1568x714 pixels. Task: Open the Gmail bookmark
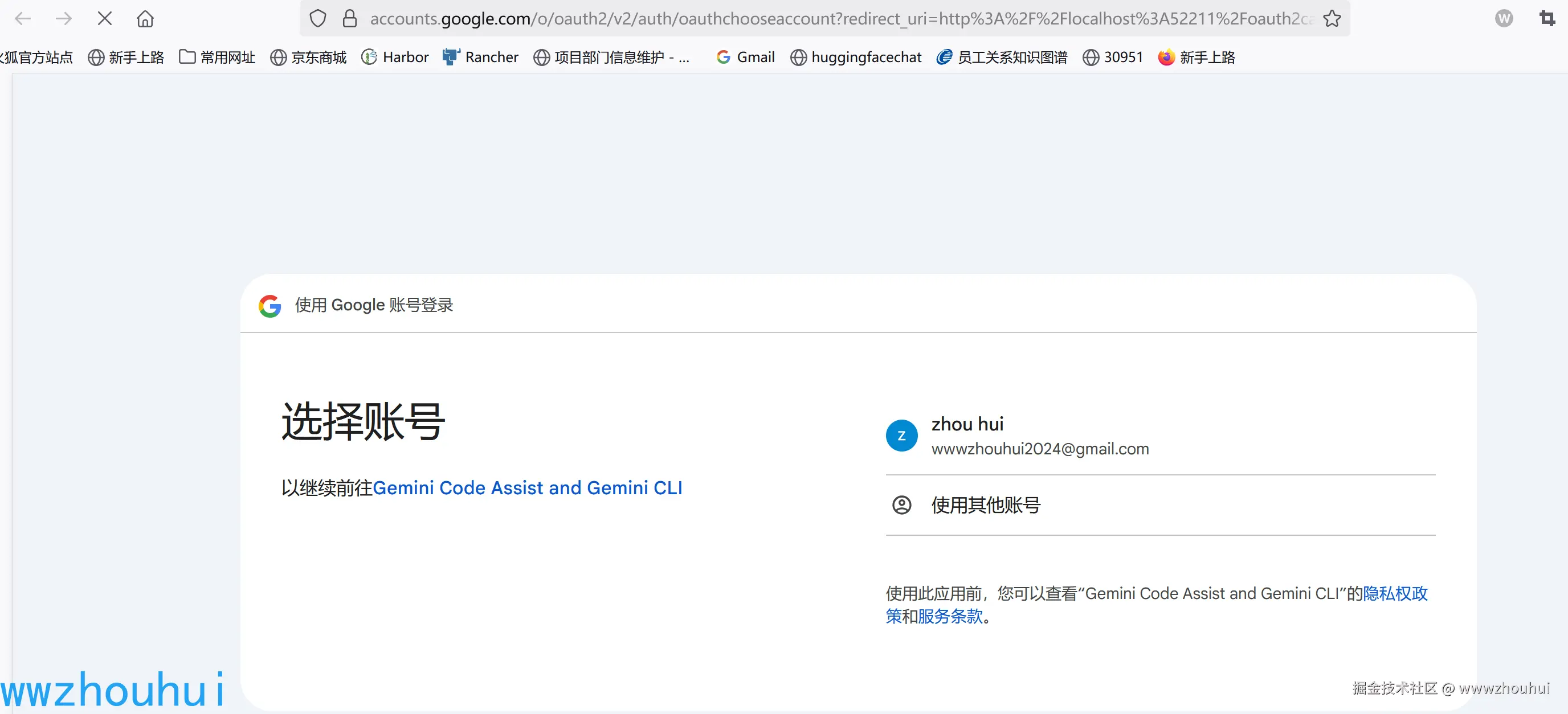point(745,57)
